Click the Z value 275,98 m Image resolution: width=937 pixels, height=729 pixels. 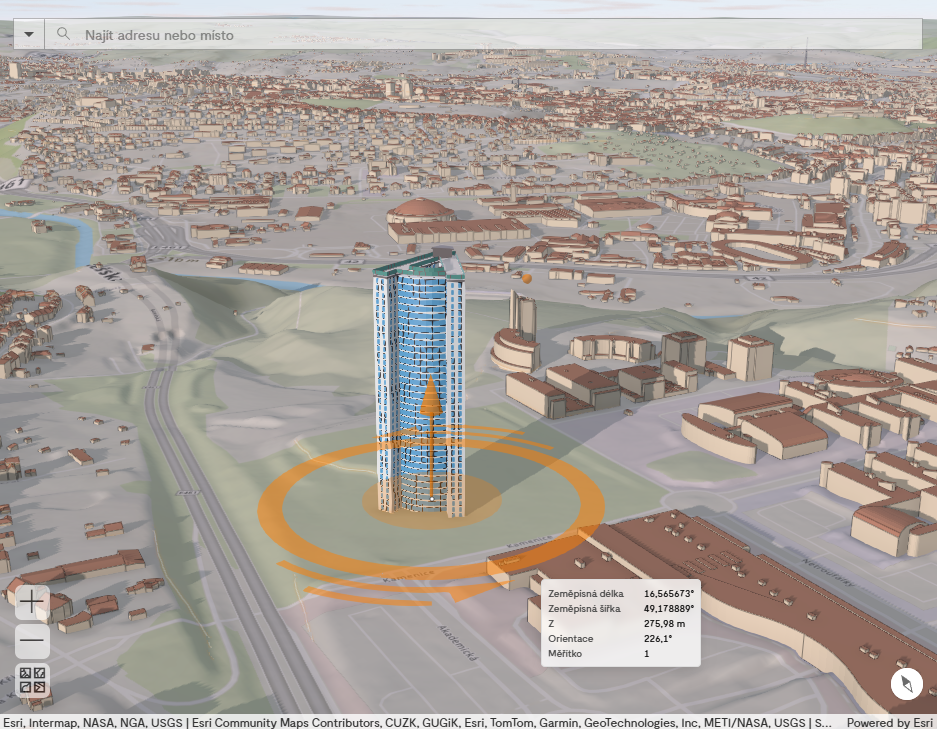(664, 624)
